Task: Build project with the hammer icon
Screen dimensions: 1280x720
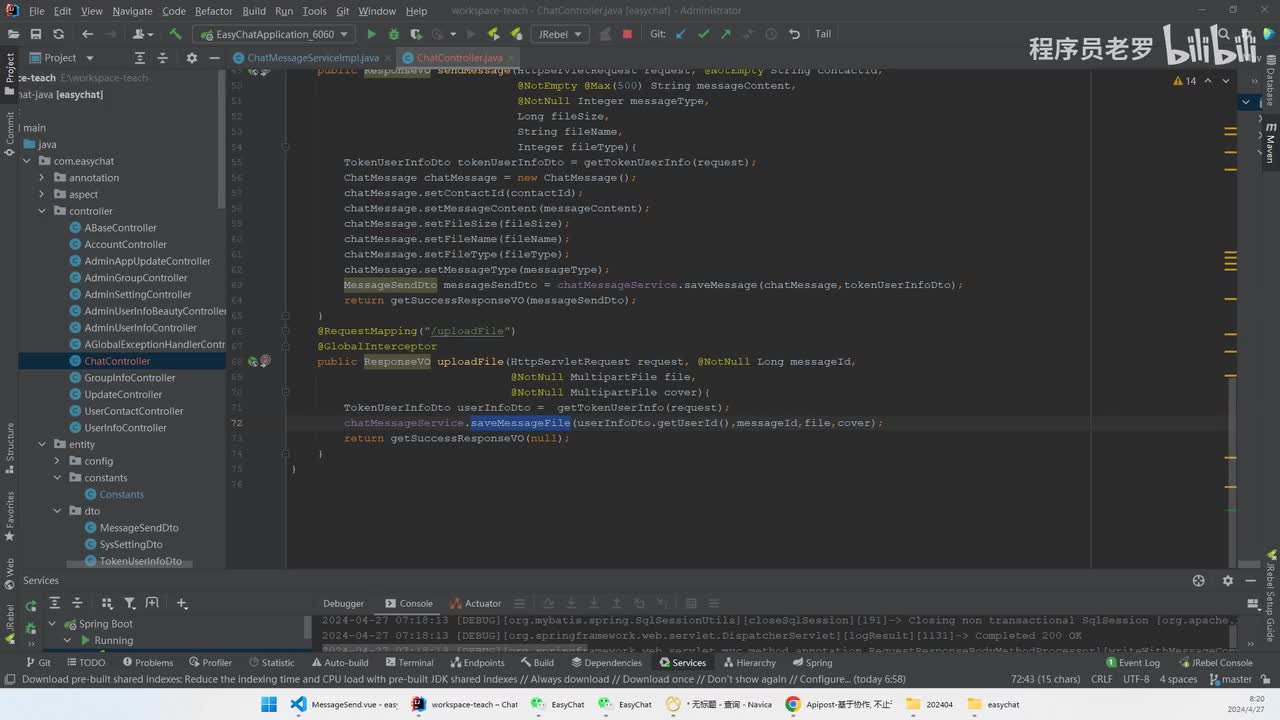Action: (175, 34)
